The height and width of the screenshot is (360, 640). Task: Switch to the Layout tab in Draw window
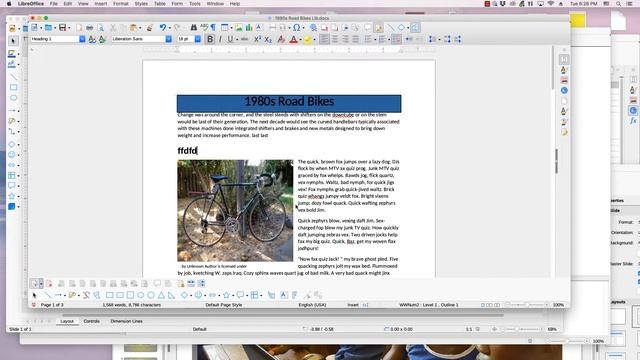point(67,321)
